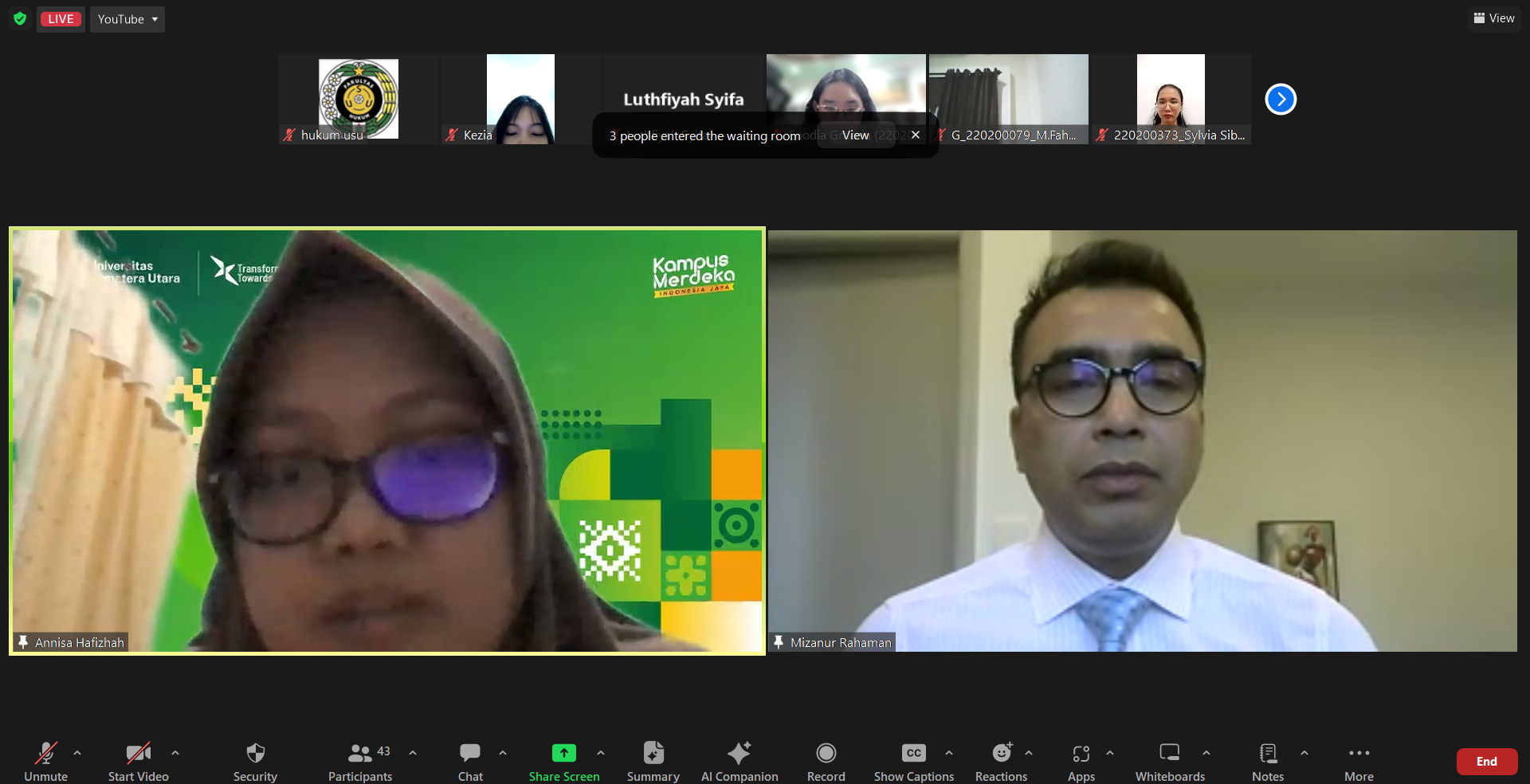This screenshot has width=1530, height=784.
Task: Click the Record circle icon
Action: coord(826,753)
